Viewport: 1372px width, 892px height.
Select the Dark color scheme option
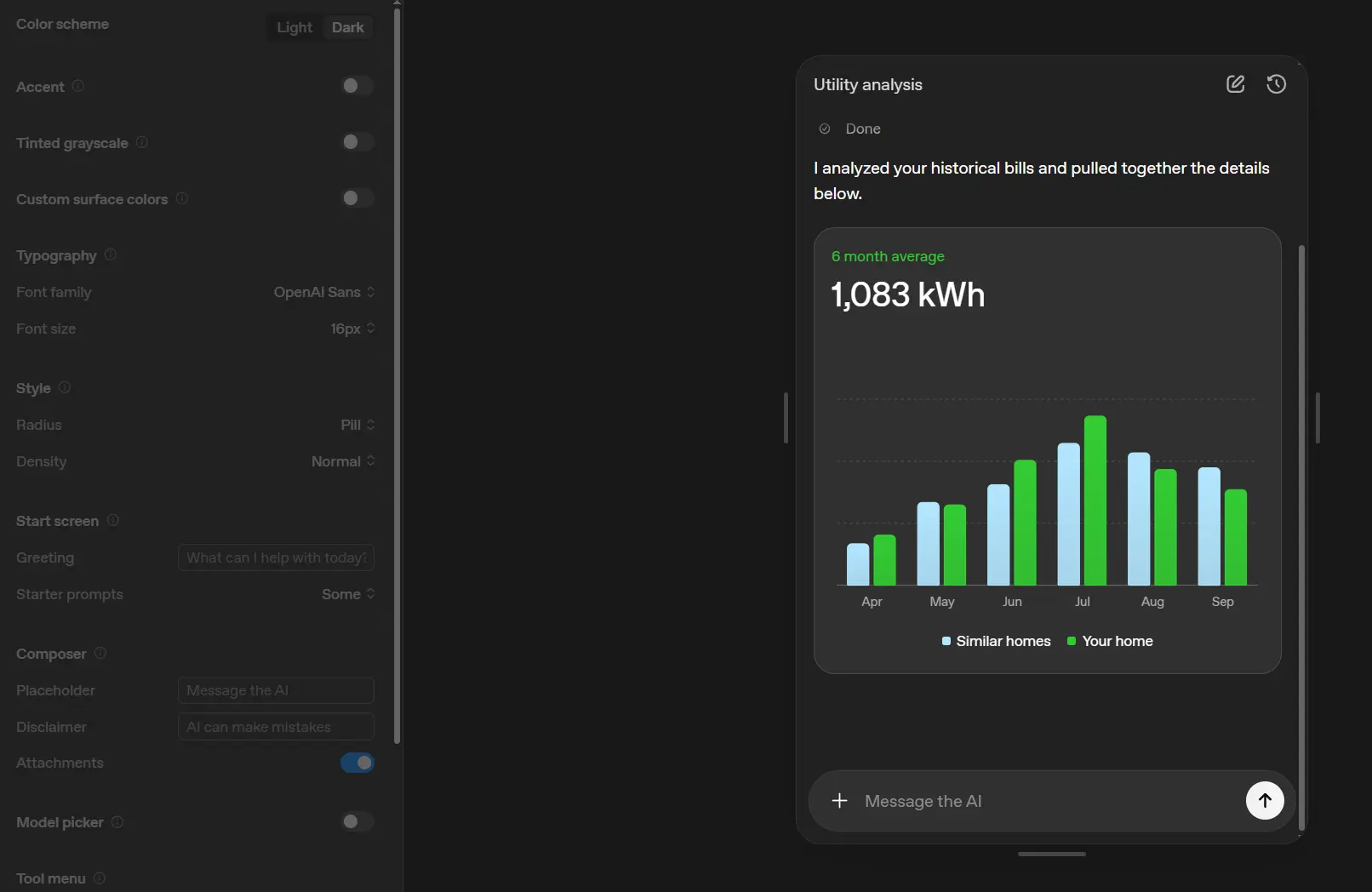(x=347, y=27)
